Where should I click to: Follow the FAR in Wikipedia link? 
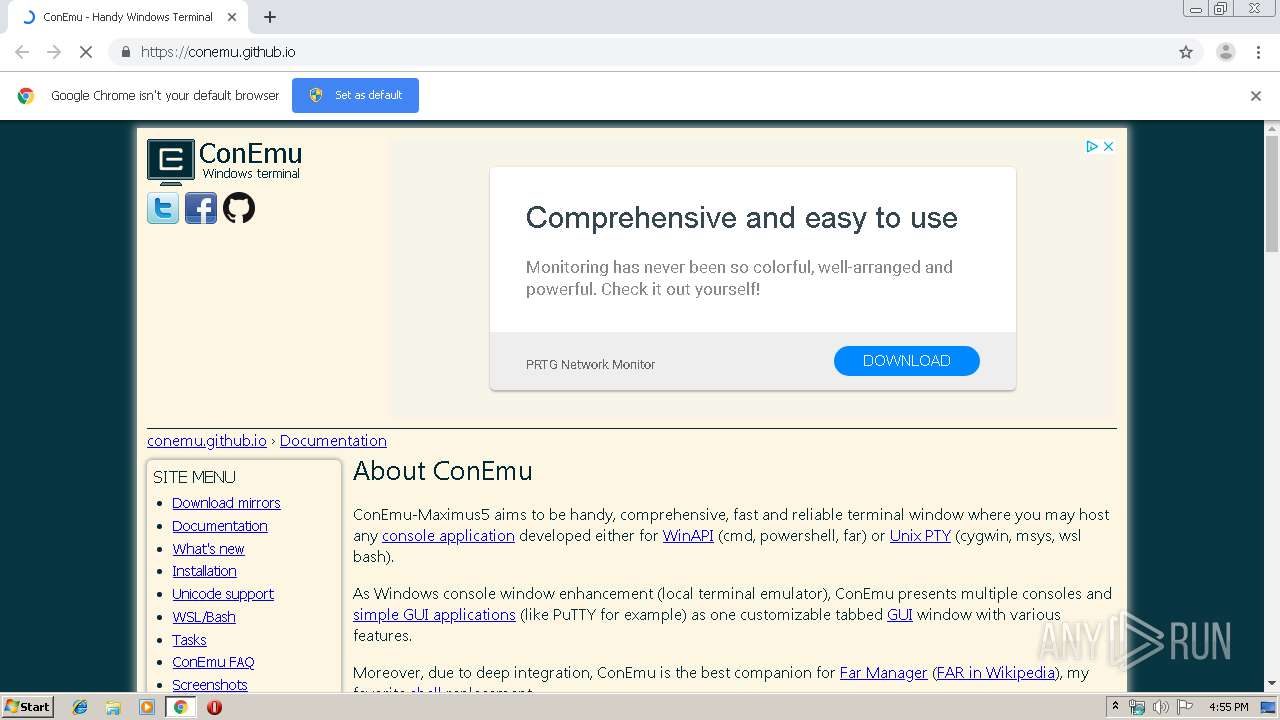click(x=996, y=673)
